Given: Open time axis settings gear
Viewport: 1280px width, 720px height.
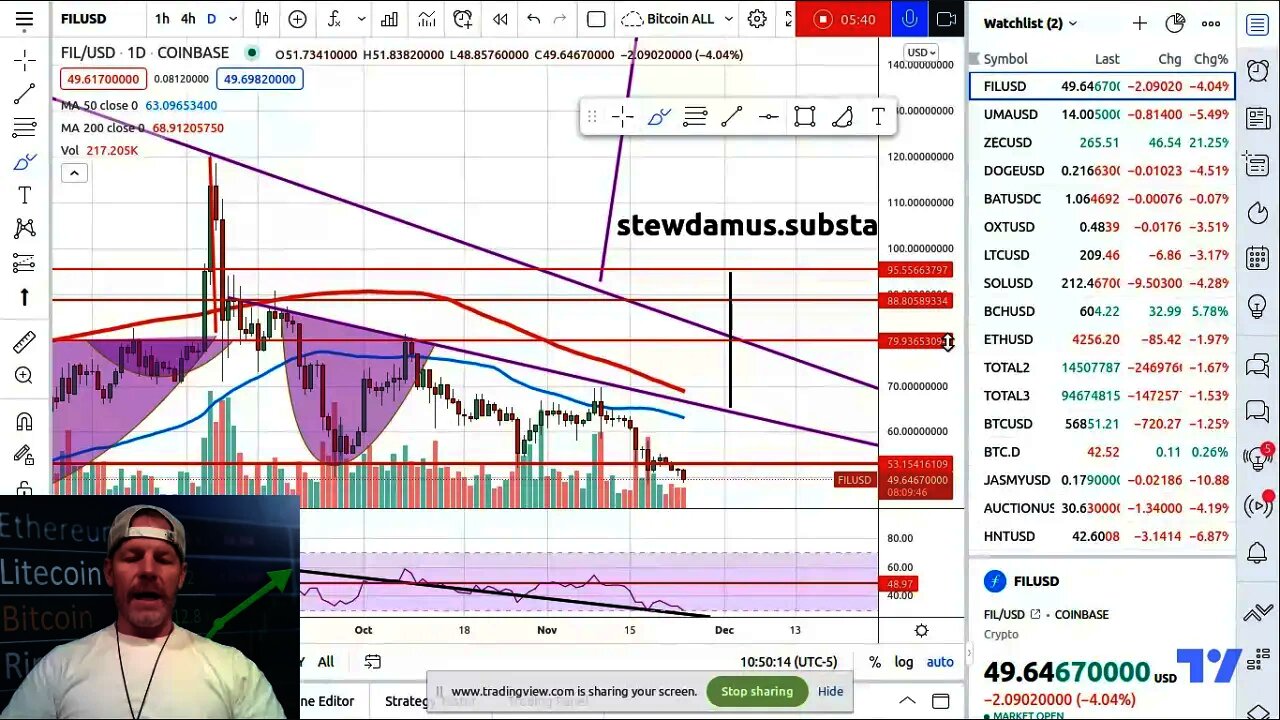Looking at the screenshot, I should pyautogui.click(x=921, y=630).
